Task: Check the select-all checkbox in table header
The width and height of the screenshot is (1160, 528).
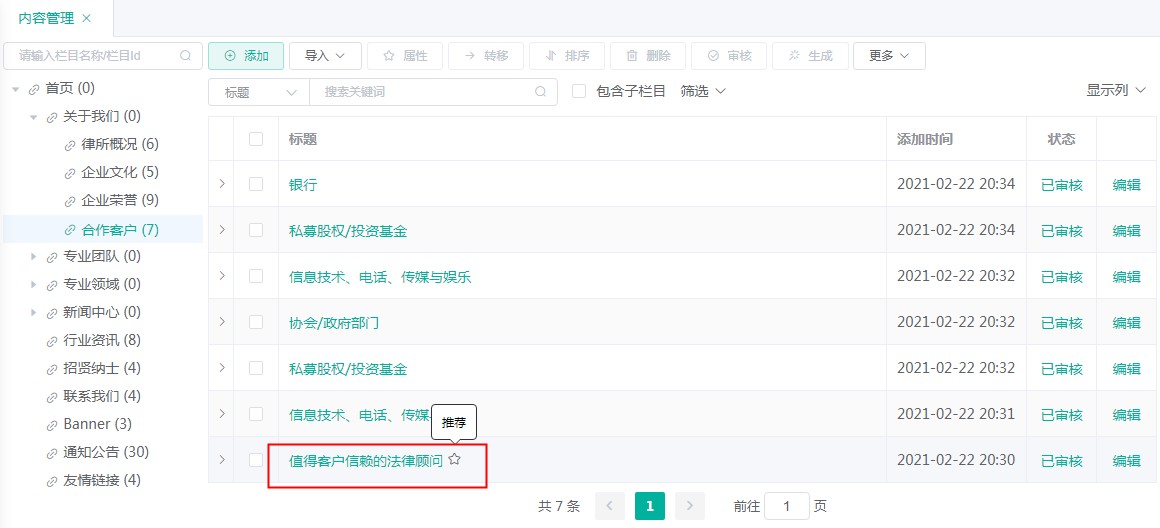Action: pos(256,139)
